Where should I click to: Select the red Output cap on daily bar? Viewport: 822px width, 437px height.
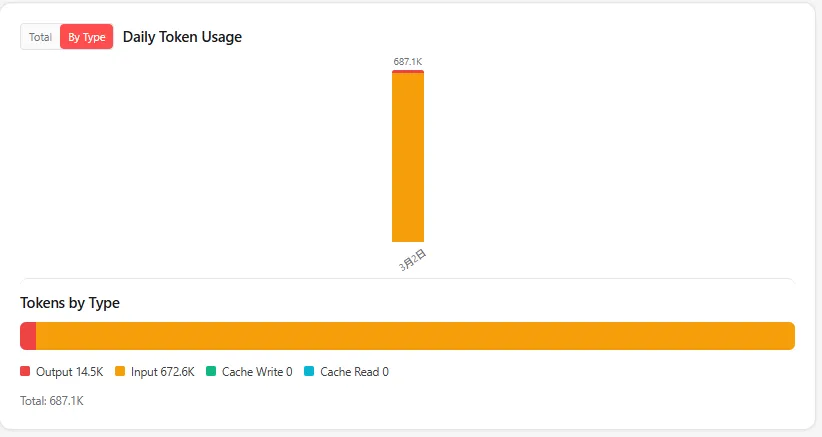point(408,72)
